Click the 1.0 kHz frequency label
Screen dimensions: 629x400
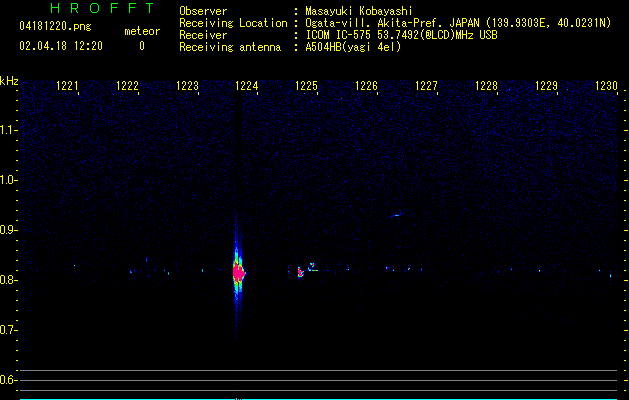tap(9, 180)
